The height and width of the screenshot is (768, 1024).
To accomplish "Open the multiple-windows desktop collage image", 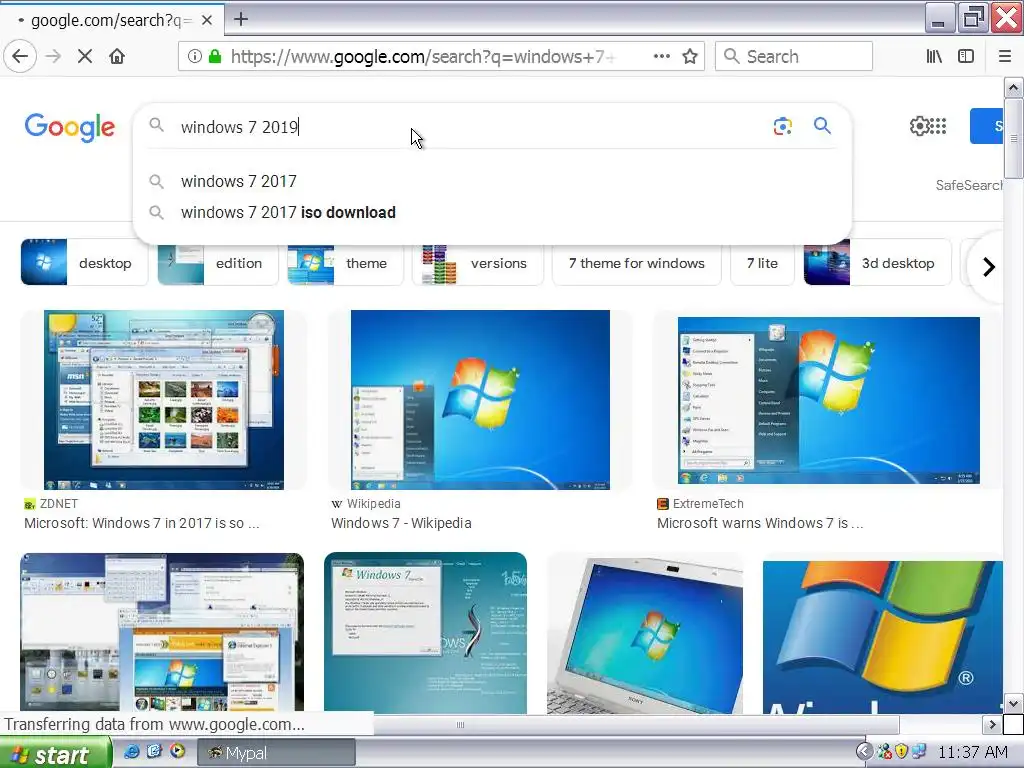I will click(162, 632).
